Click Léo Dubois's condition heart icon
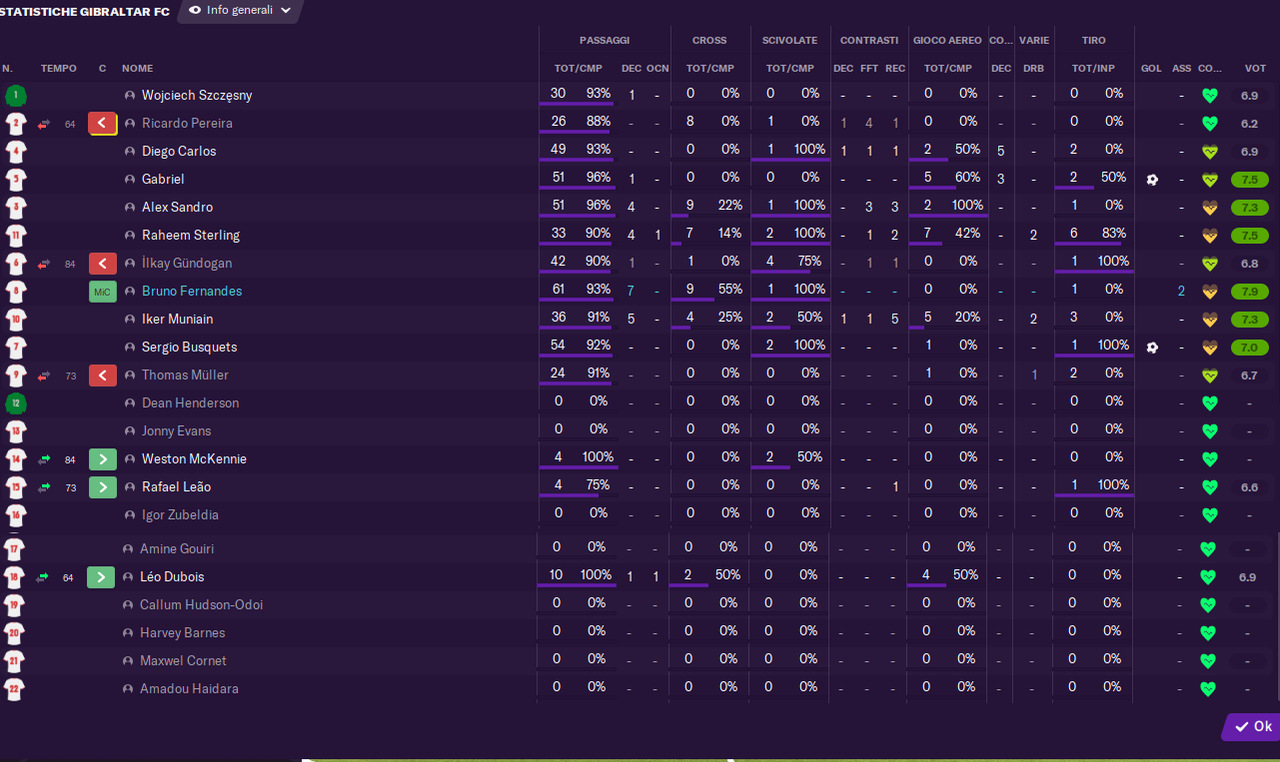Screen dimensions: 1280x762 [x=1207, y=578]
